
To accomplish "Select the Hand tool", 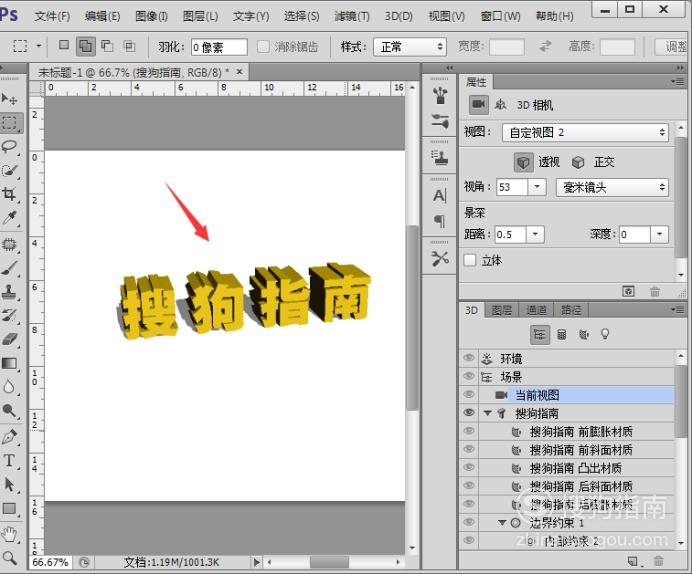I will [9, 534].
